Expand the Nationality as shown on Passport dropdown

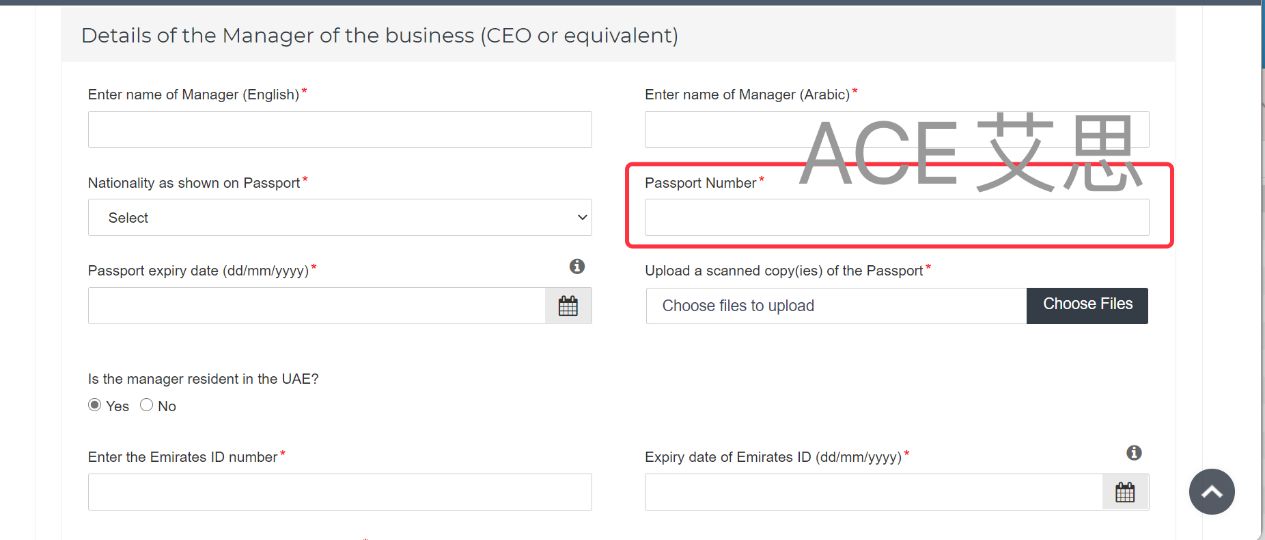pos(340,218)
